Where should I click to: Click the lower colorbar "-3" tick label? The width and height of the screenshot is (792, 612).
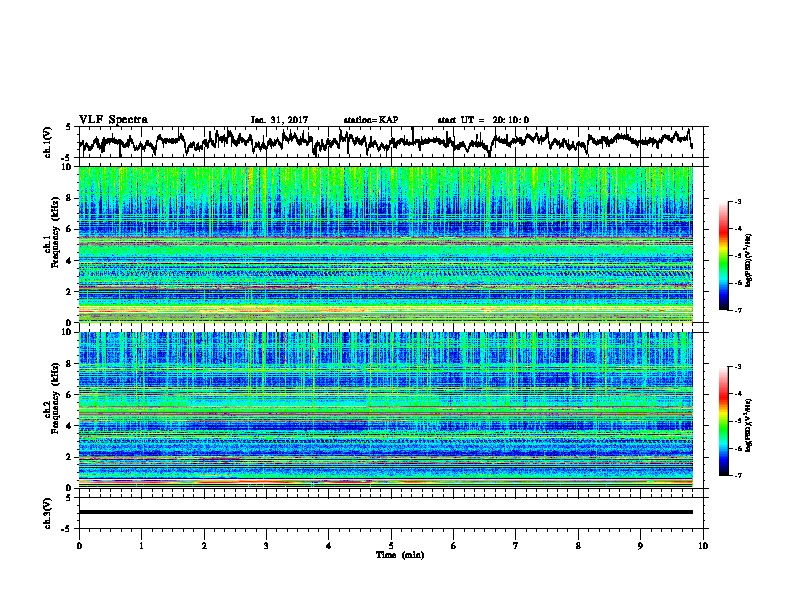click(x=737, y=367)
